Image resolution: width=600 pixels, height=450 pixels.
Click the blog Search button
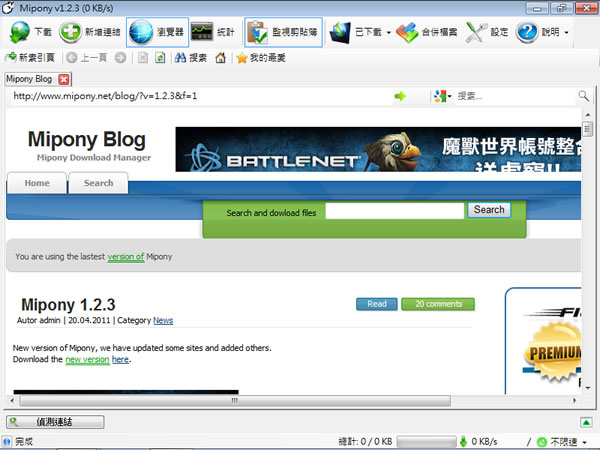[489, 210]
